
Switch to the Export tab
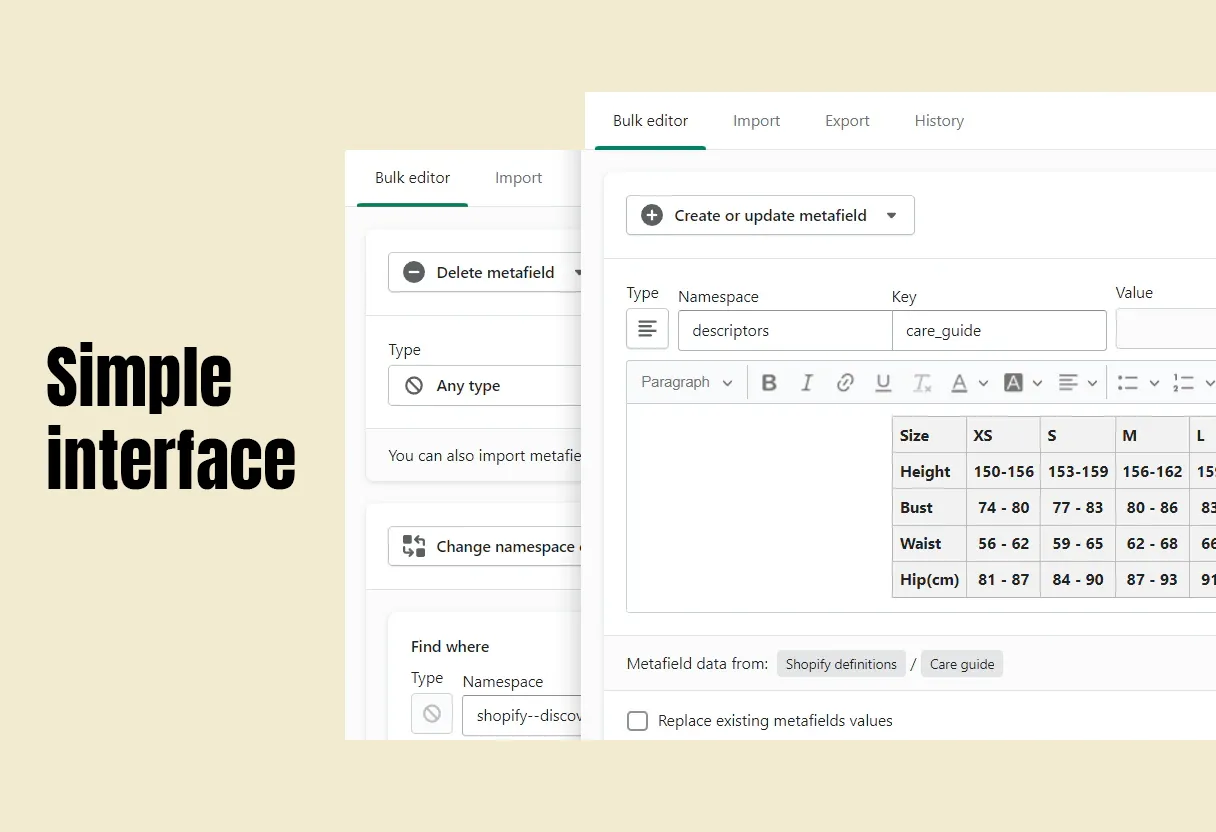(x=847, y=121)
